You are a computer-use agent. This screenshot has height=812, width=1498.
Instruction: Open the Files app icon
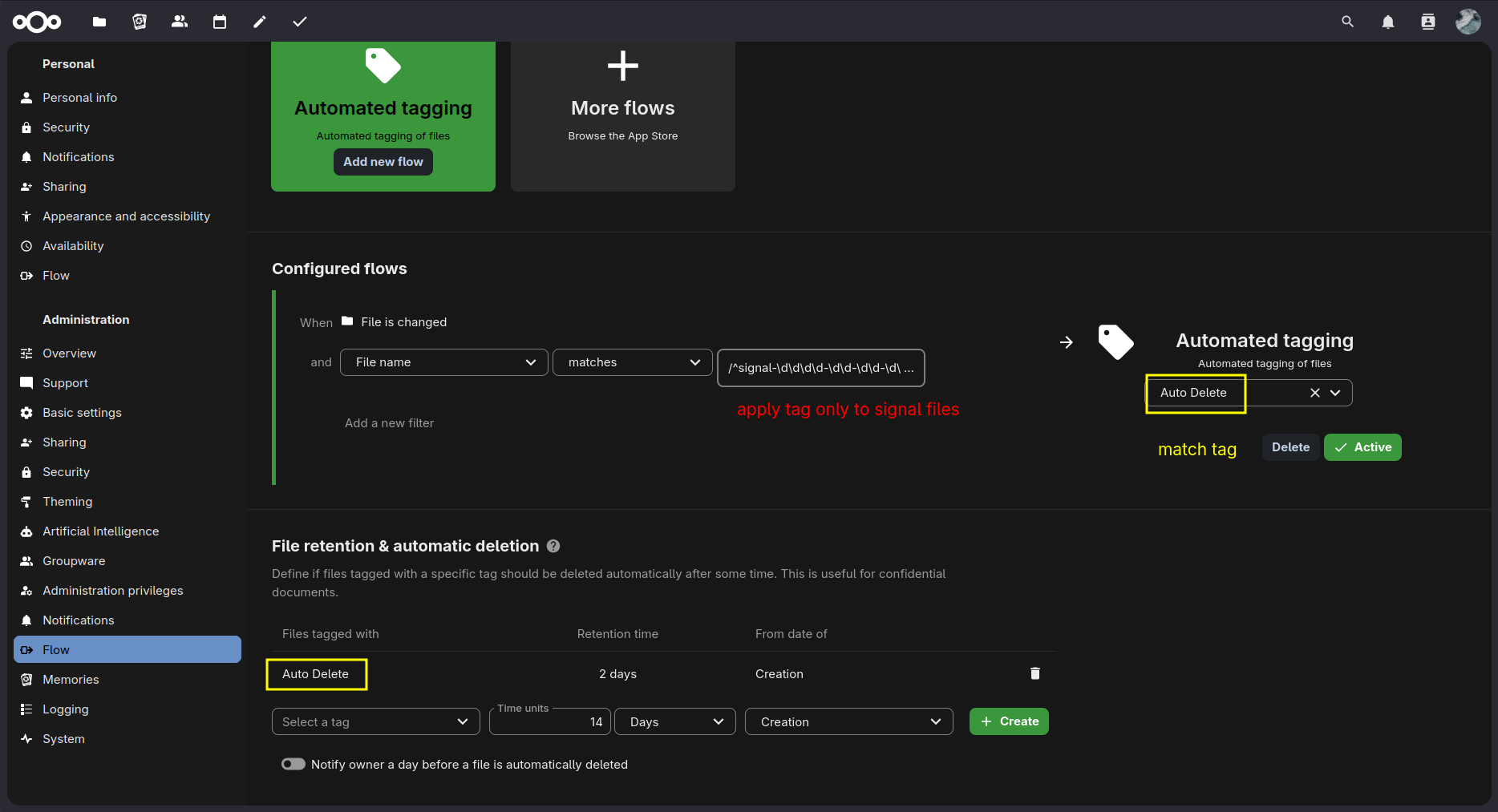[x=99, y=22]
